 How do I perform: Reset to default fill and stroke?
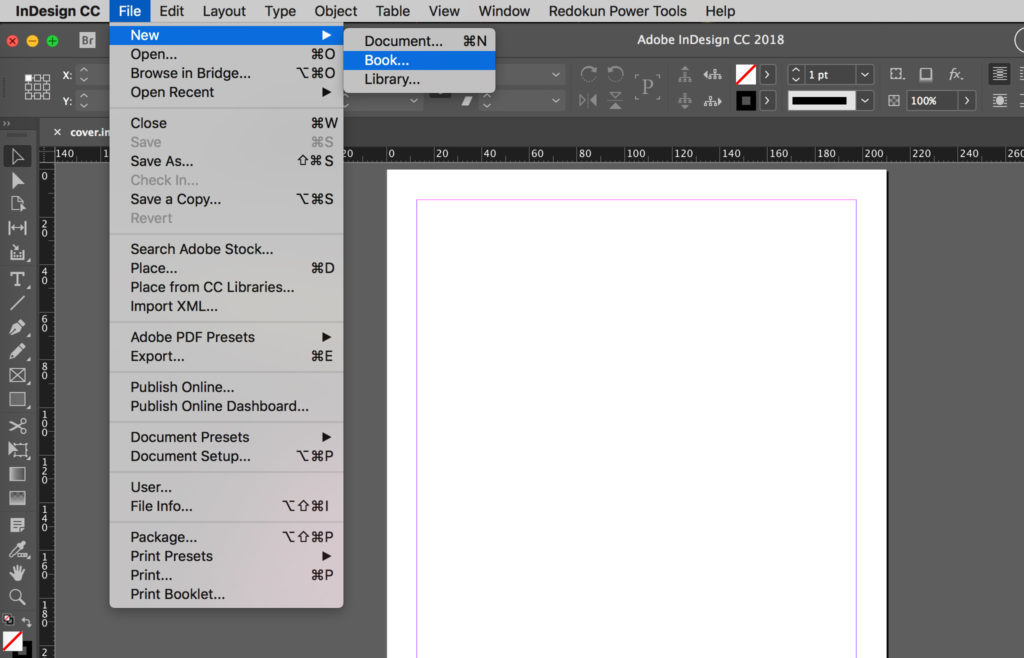click(x=8, y=619)
